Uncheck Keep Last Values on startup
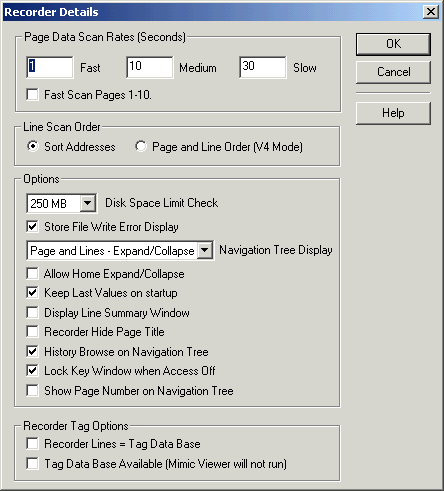The height and width of the screenshot is (491, 444). click(32, 293)
